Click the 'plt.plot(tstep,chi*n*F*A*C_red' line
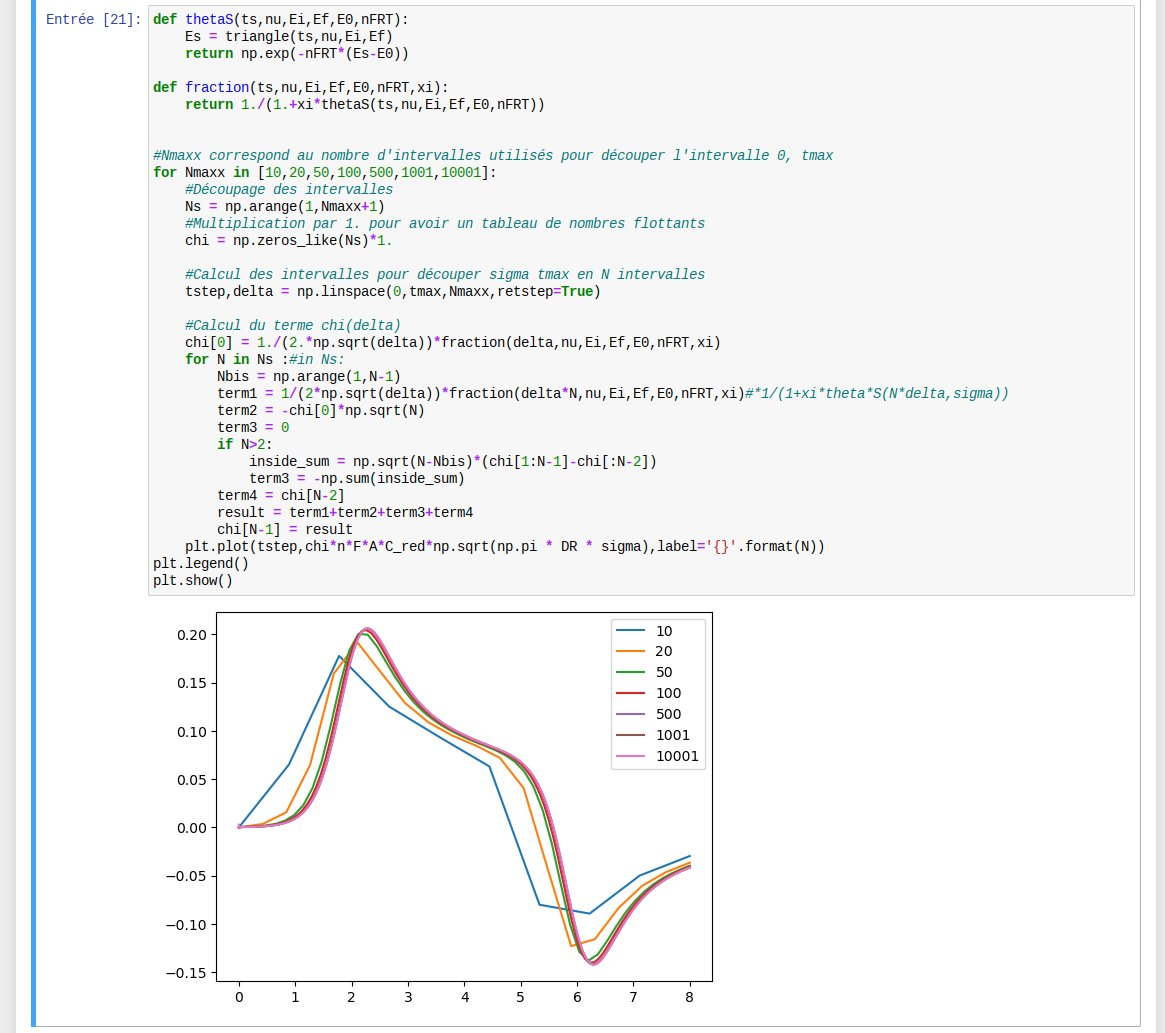Screen dimensions: 1165x1033 click(x=504, y=547)
